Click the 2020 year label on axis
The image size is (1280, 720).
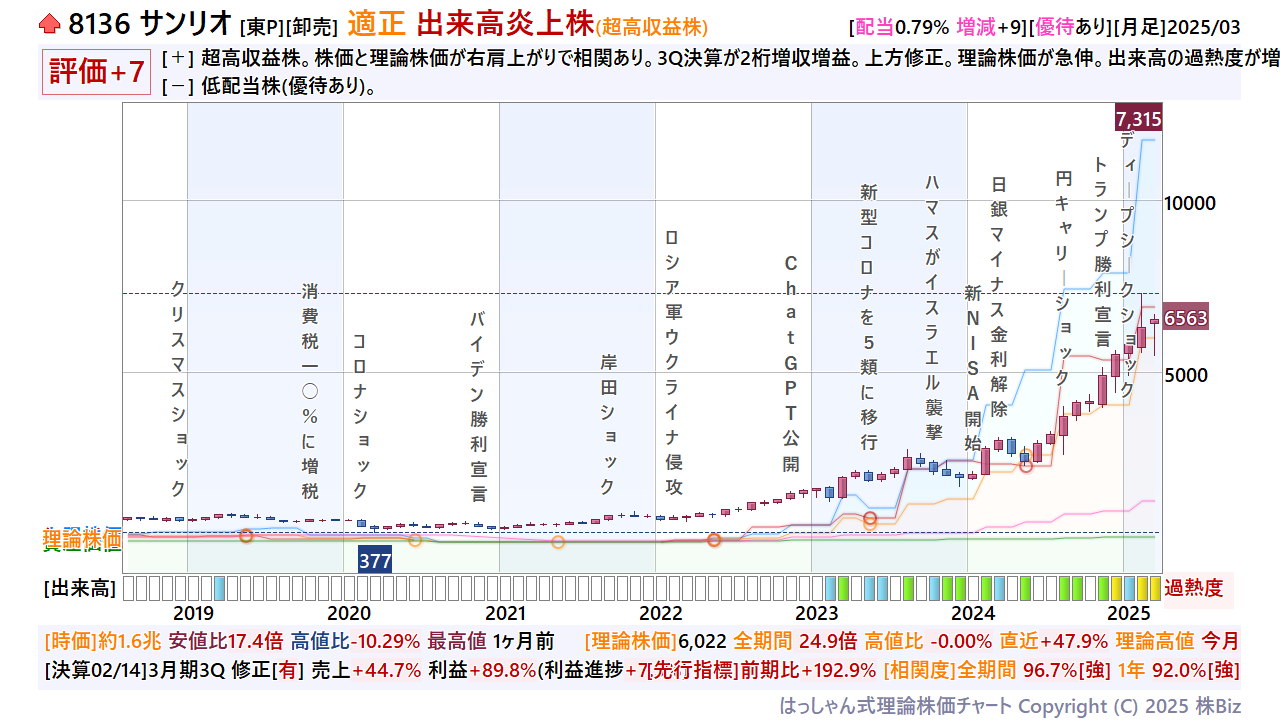click(x=349, y=613)
